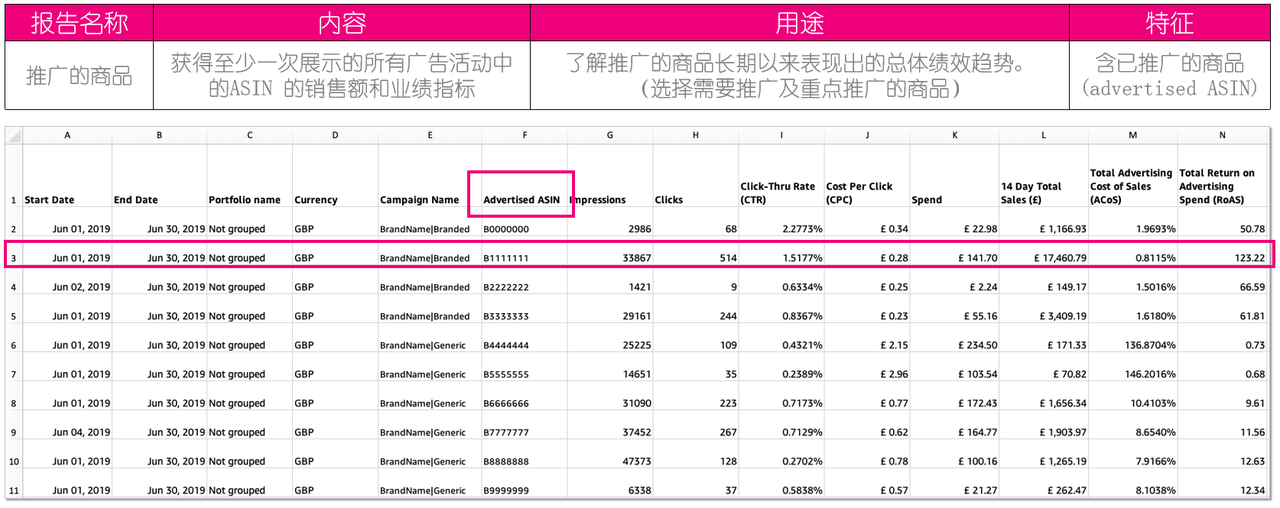Select the '推广的商品' report name cell
Image resolution: width=1280 pixels, height=508 pixels.
[79, 76]
